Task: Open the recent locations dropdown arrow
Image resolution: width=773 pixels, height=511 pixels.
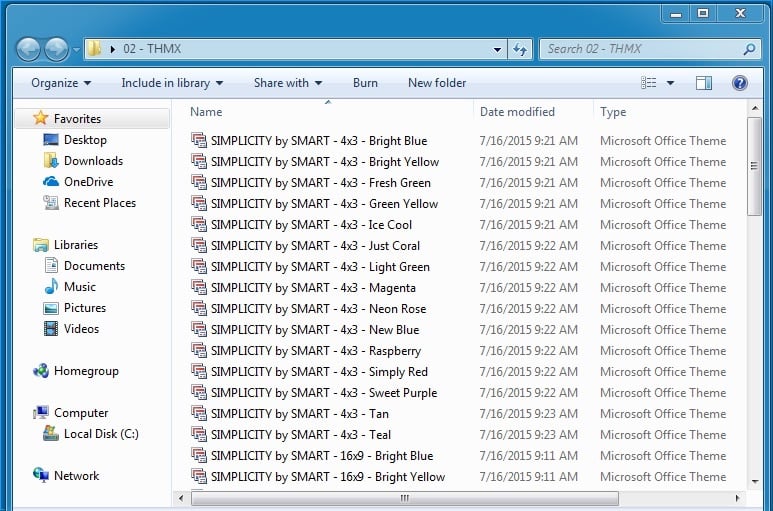Action: point(76,49)
